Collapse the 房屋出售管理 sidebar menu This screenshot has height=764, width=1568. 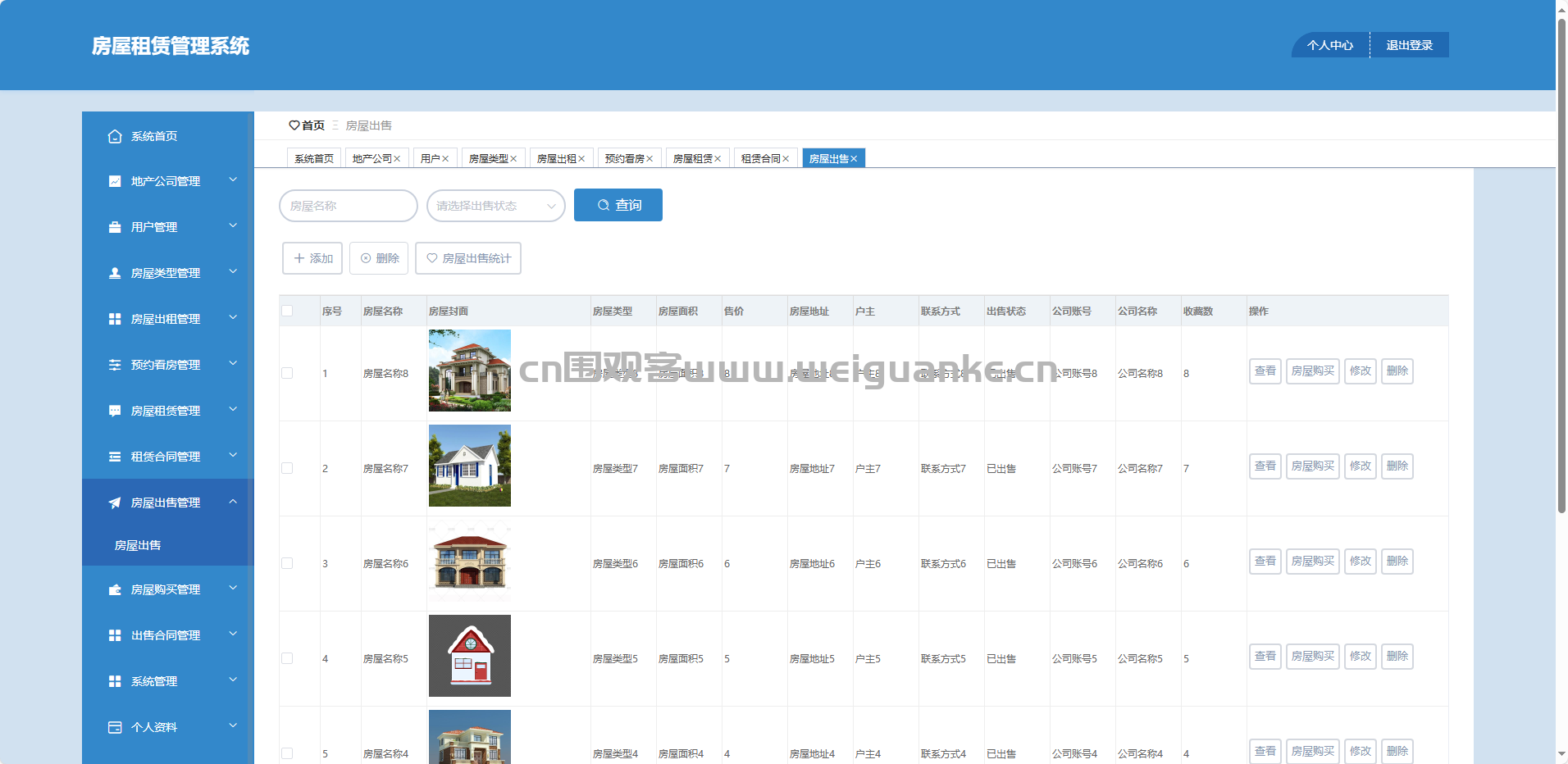click(x=233, y=501)
